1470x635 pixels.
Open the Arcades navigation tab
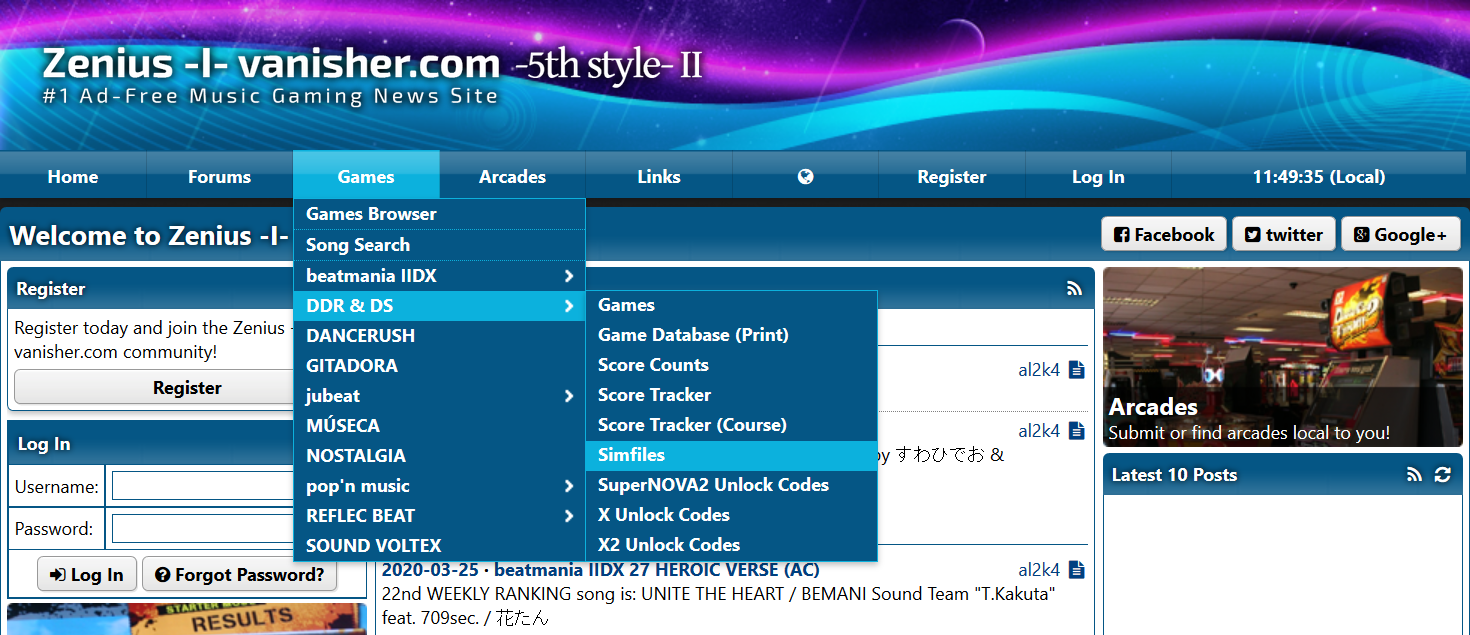pyautogui.click(x=512, y=177)
